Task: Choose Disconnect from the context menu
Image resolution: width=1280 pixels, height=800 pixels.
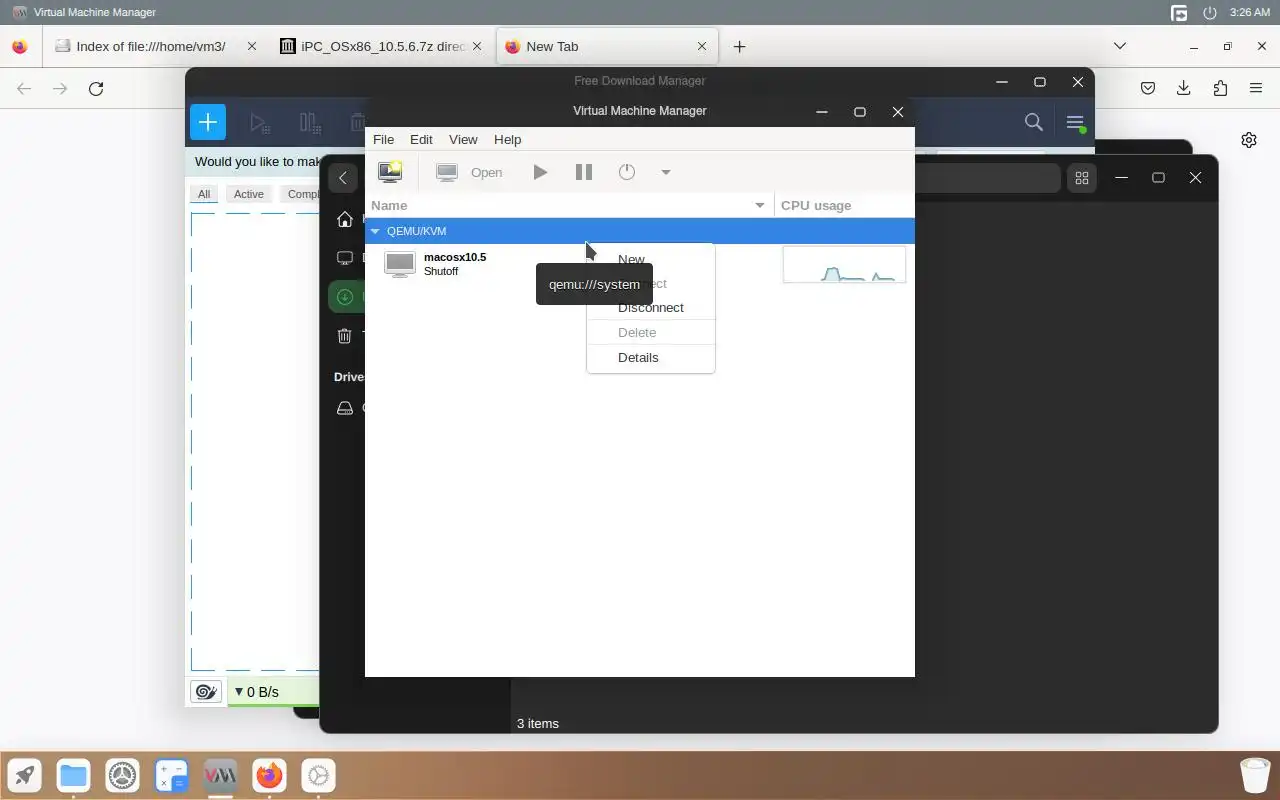Action: click(650, 307)
